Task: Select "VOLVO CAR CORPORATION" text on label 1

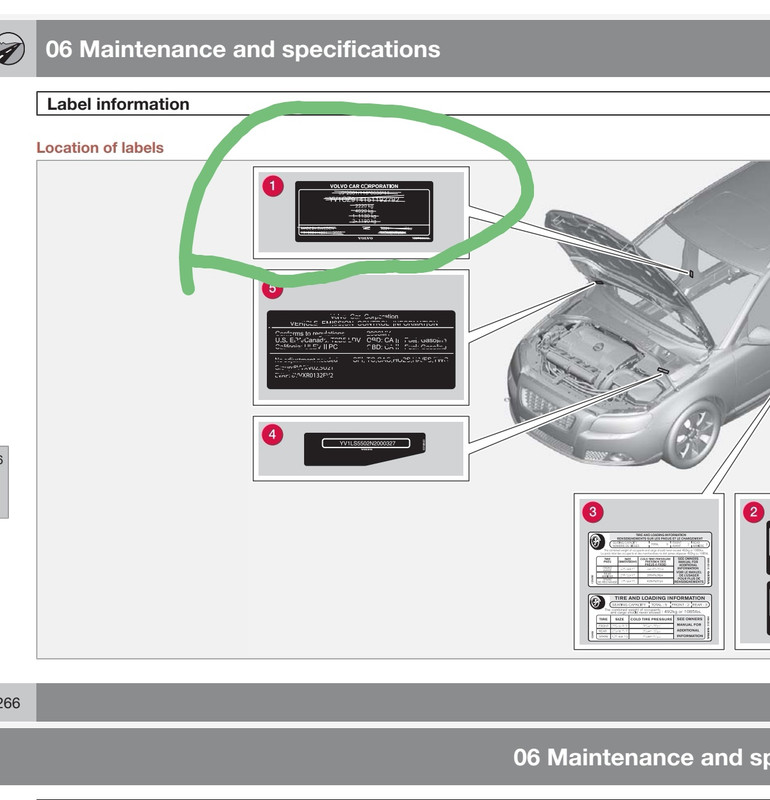Action: 364,186
